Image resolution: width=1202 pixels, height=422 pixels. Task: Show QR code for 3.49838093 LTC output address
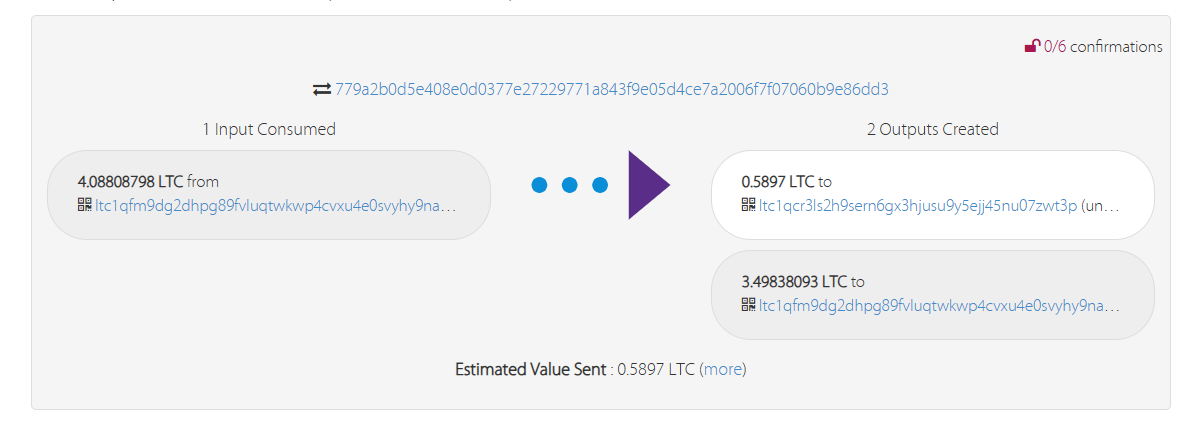point(748,305)
